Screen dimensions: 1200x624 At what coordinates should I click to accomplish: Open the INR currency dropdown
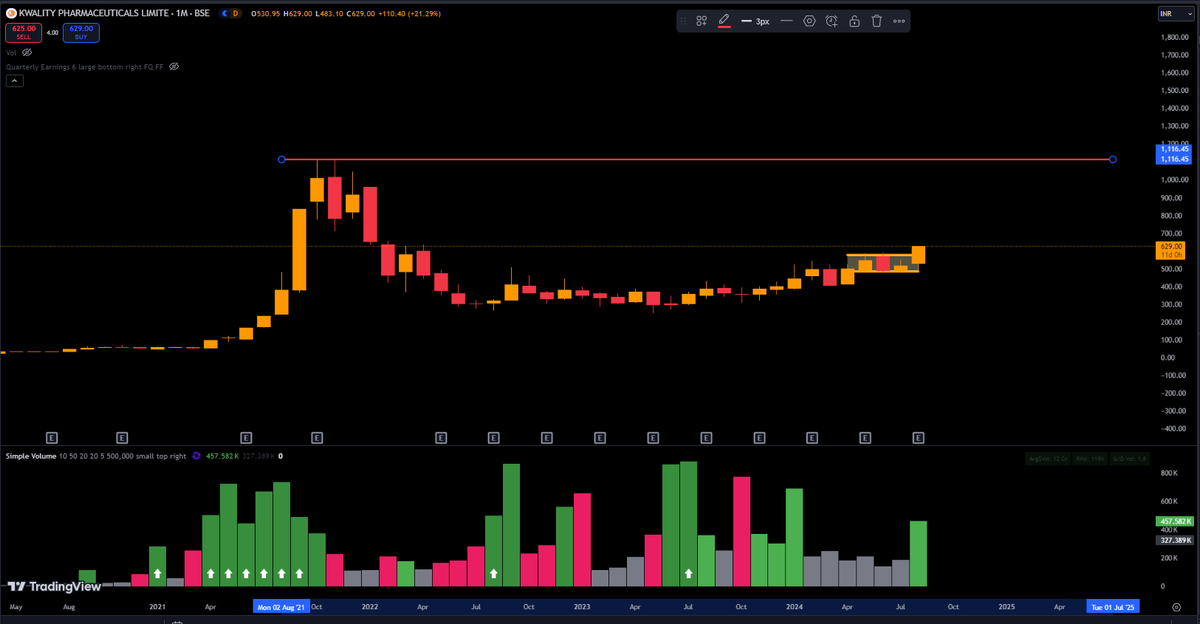pyautogui.click(x=1178, y=14)
